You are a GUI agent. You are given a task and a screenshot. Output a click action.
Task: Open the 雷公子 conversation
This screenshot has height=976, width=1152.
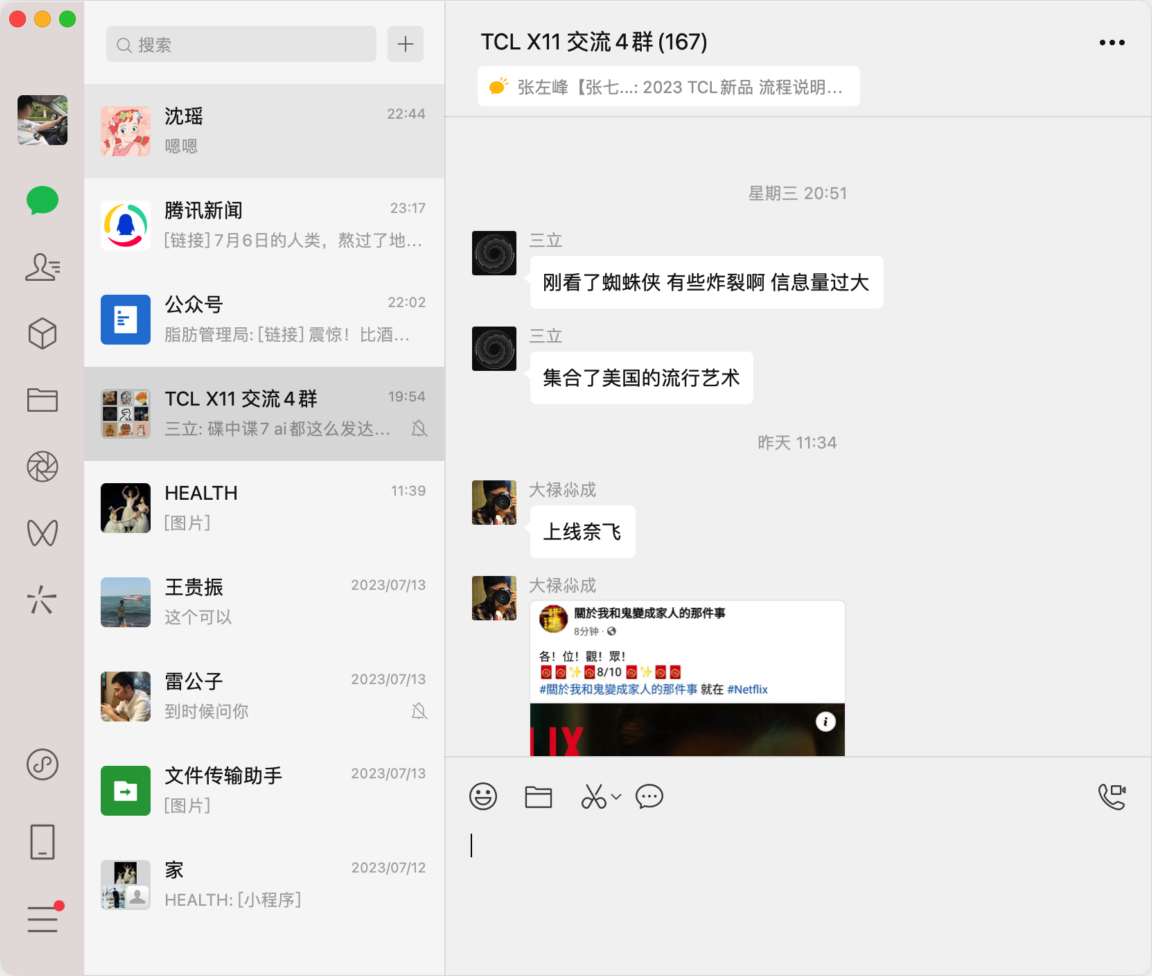pos(264,696)
